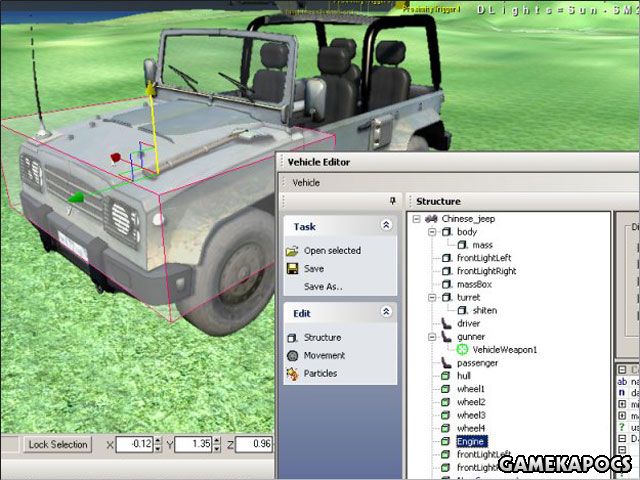Open the Vehicle menu

click(306, 183)
